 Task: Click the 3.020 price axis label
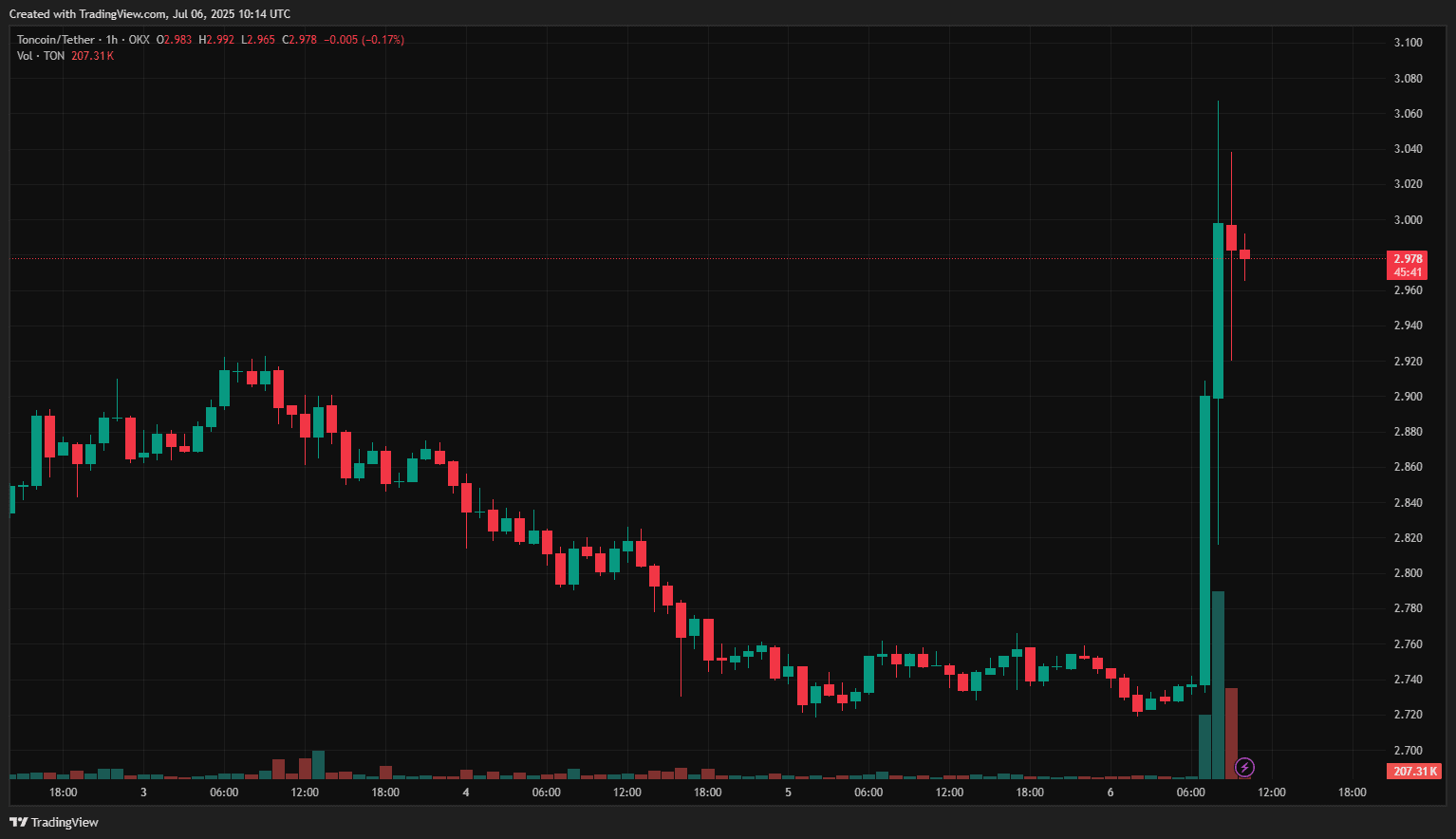click(1408, 184)
